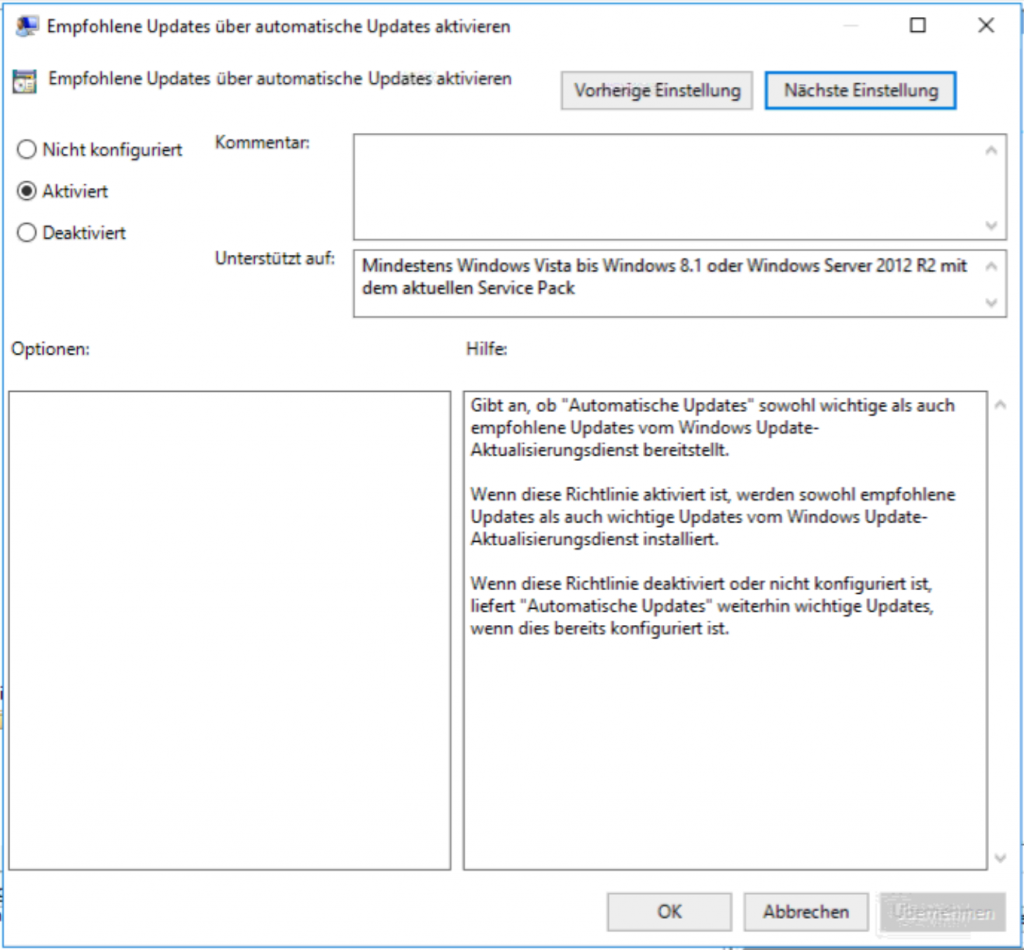The image size is (1024, 950).
Task: Click the 'Unterstützt auf' scroll-up arrow
Action: pyautogui.click(x=991, y=266)
